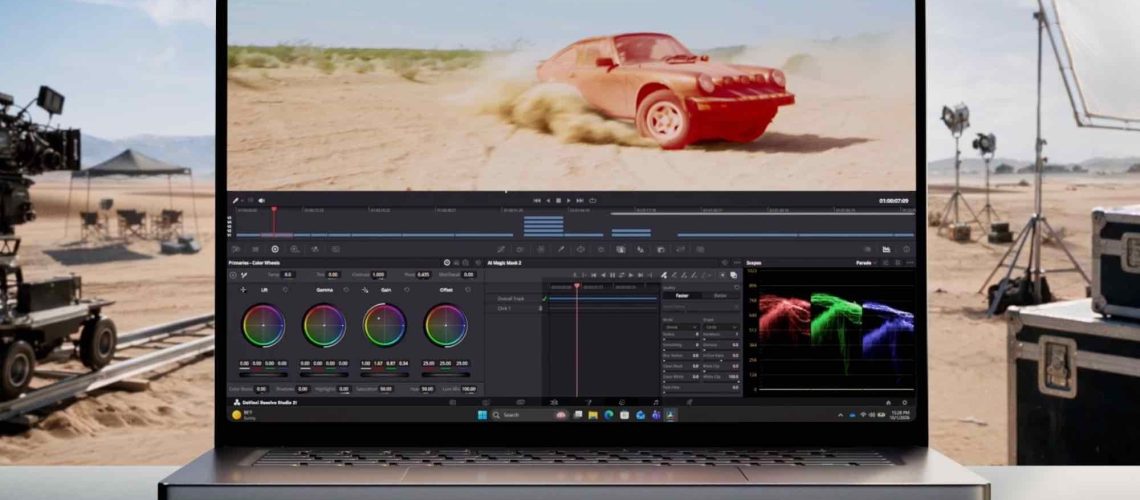Screen dimensions: 1140x500
Task: Open AI Magic Mask panel options menu
Action: (737, 262)
